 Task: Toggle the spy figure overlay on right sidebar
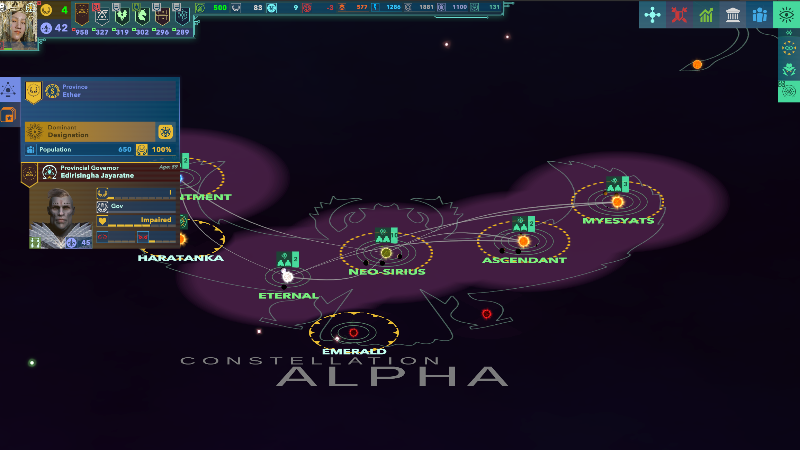tap(789, 70)
